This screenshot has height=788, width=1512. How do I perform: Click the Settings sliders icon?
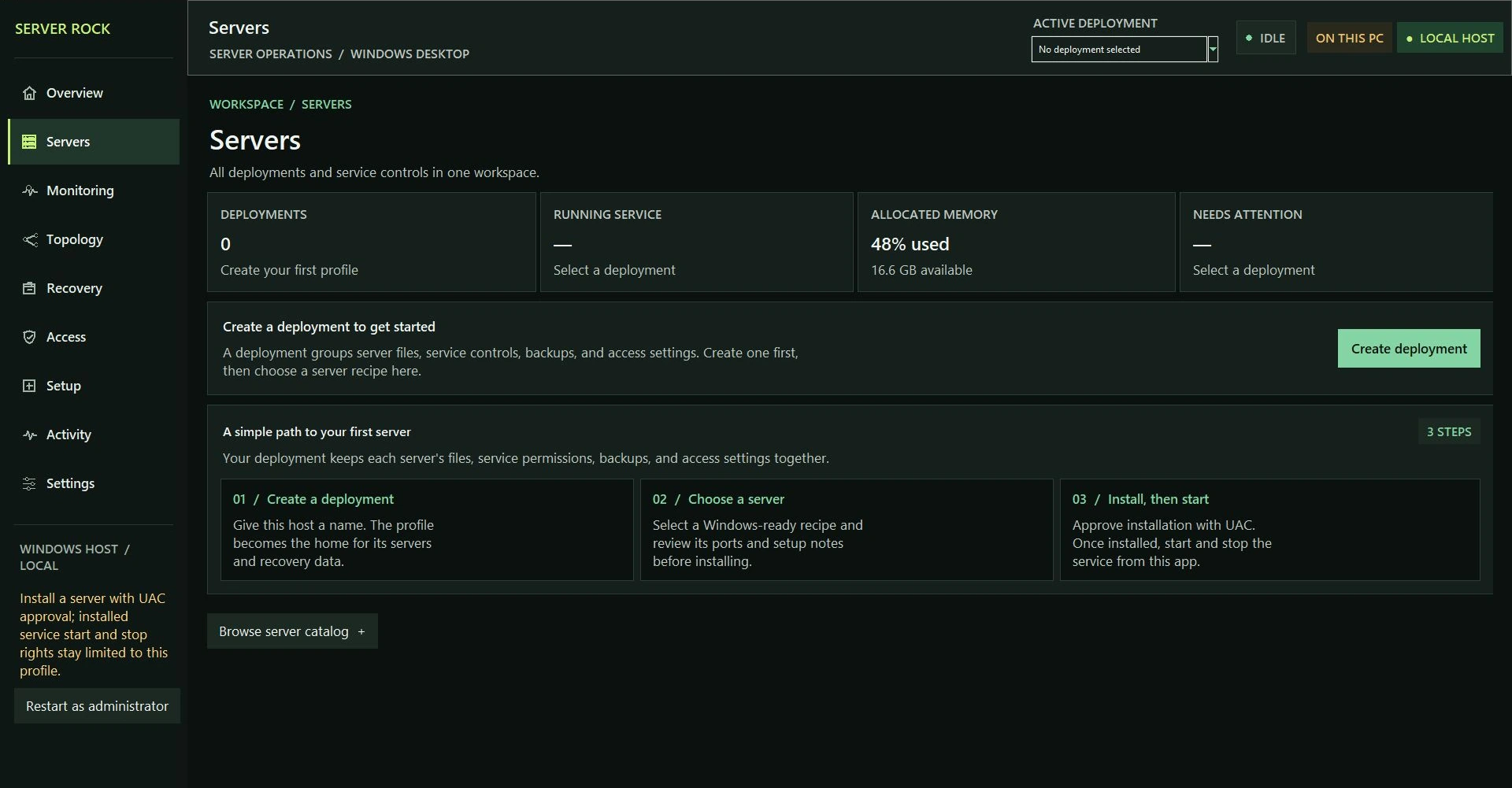coord(29,483)
